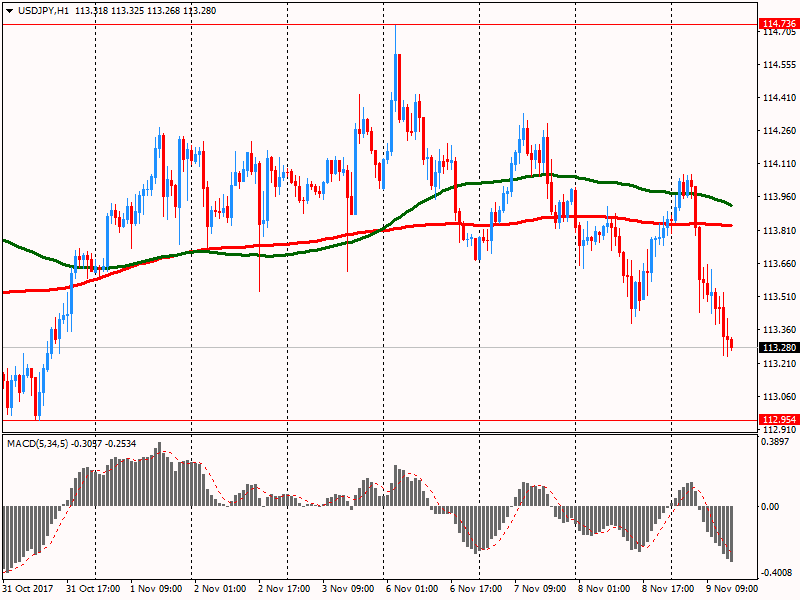Viewport: 800px width, 600px height.
Task: Click the 7 Nov 09:00 time label
Action: click(540, 589)
